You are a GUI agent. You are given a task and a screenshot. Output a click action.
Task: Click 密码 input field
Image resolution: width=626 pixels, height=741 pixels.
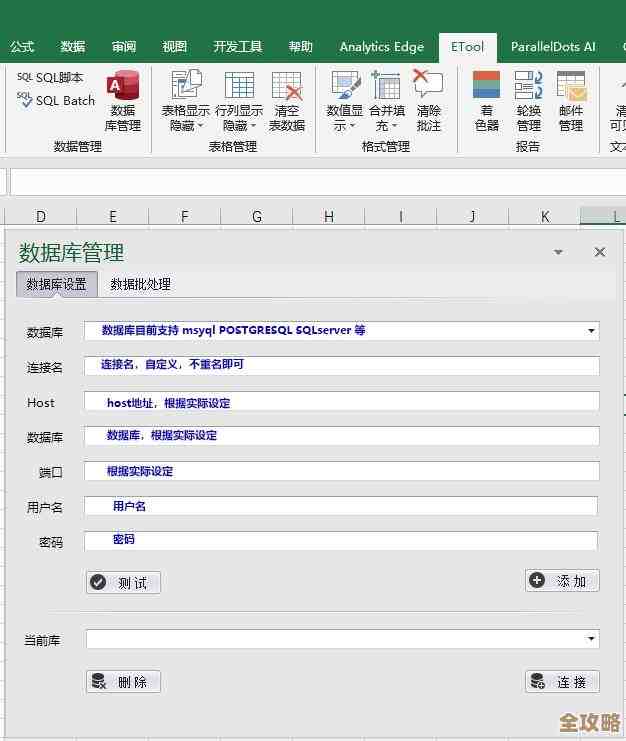tap(341, 541)
